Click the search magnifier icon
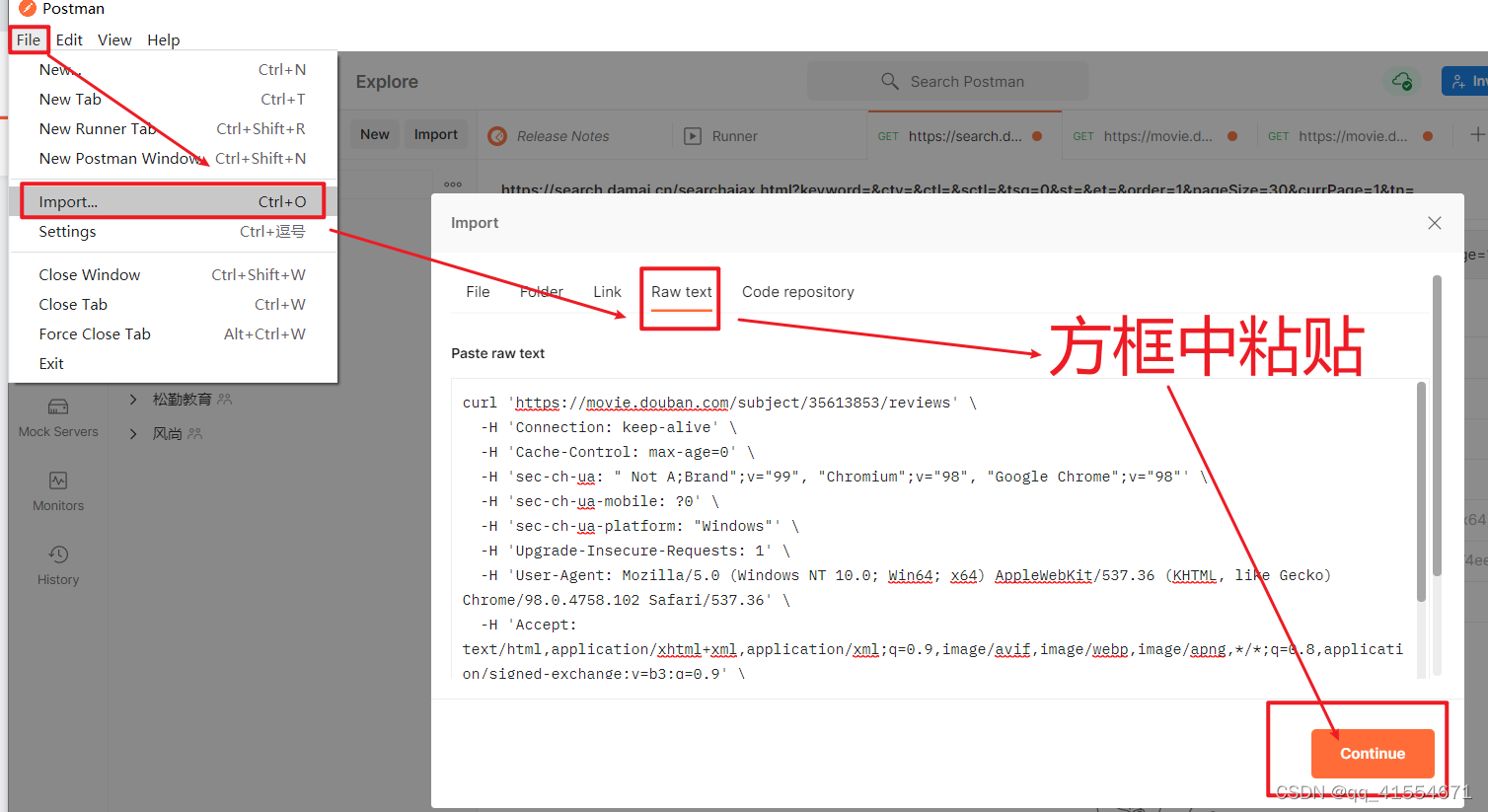 tap(889, 81)
